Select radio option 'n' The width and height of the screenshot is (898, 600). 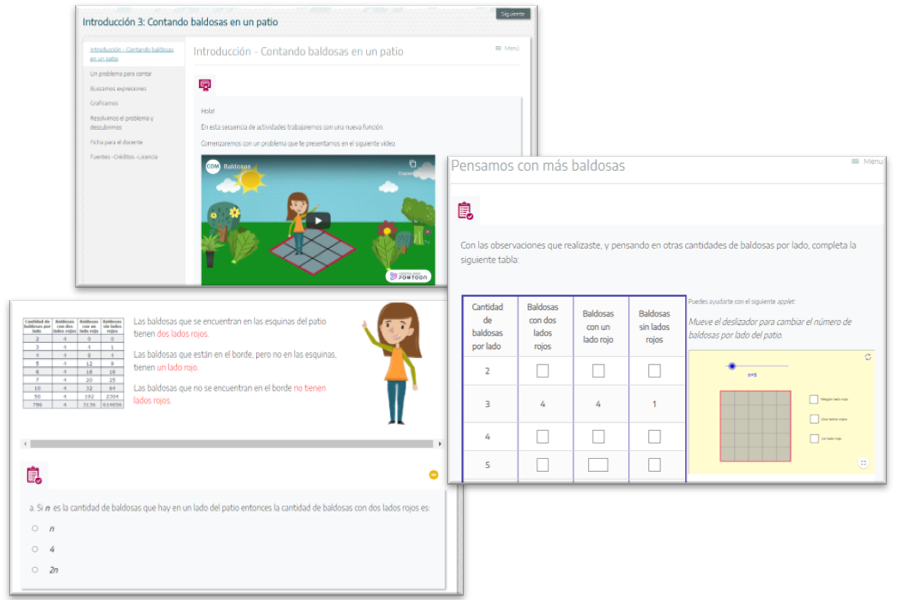pos(35,528)
